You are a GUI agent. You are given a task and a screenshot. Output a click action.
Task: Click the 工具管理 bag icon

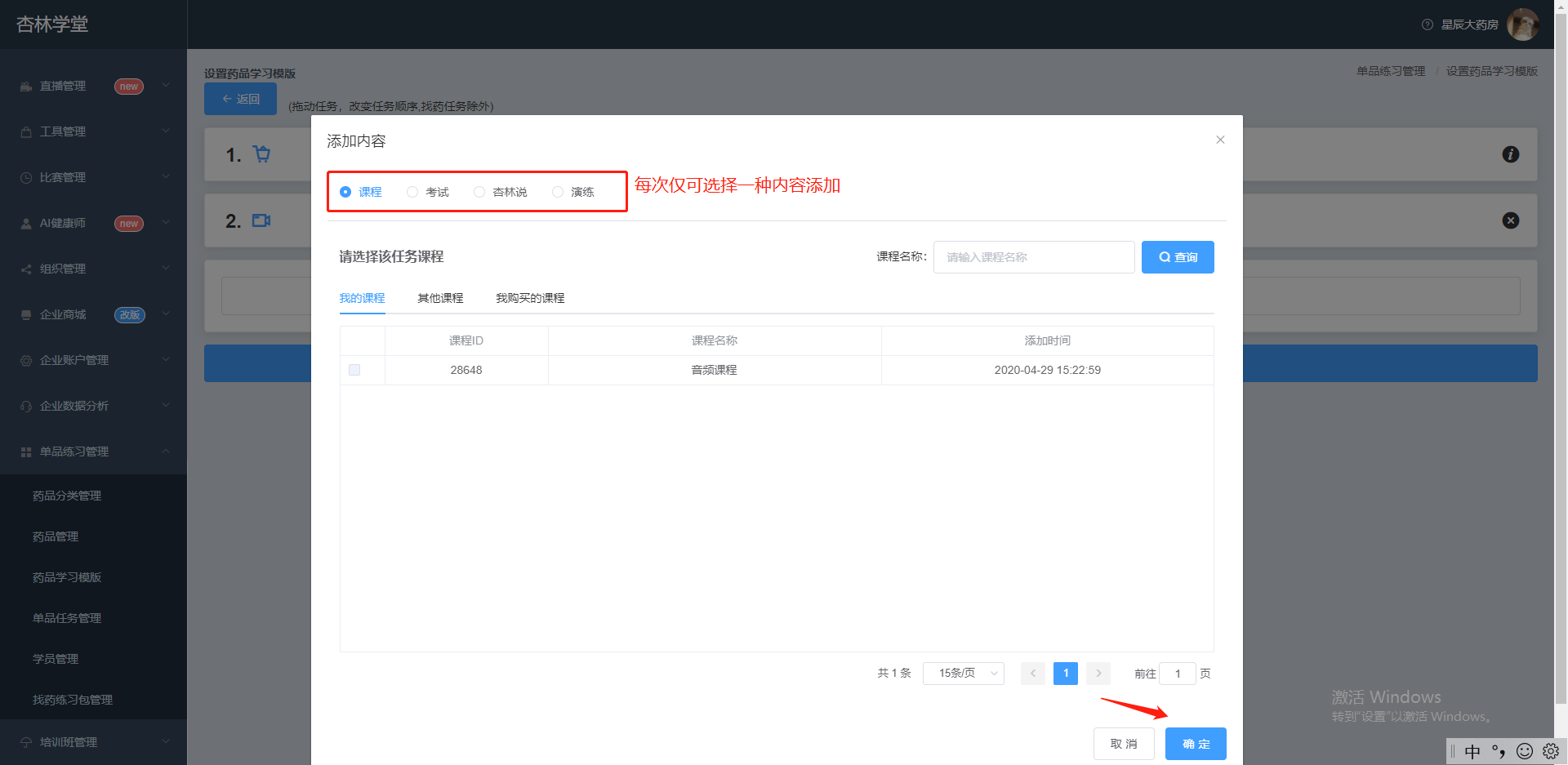26,132
